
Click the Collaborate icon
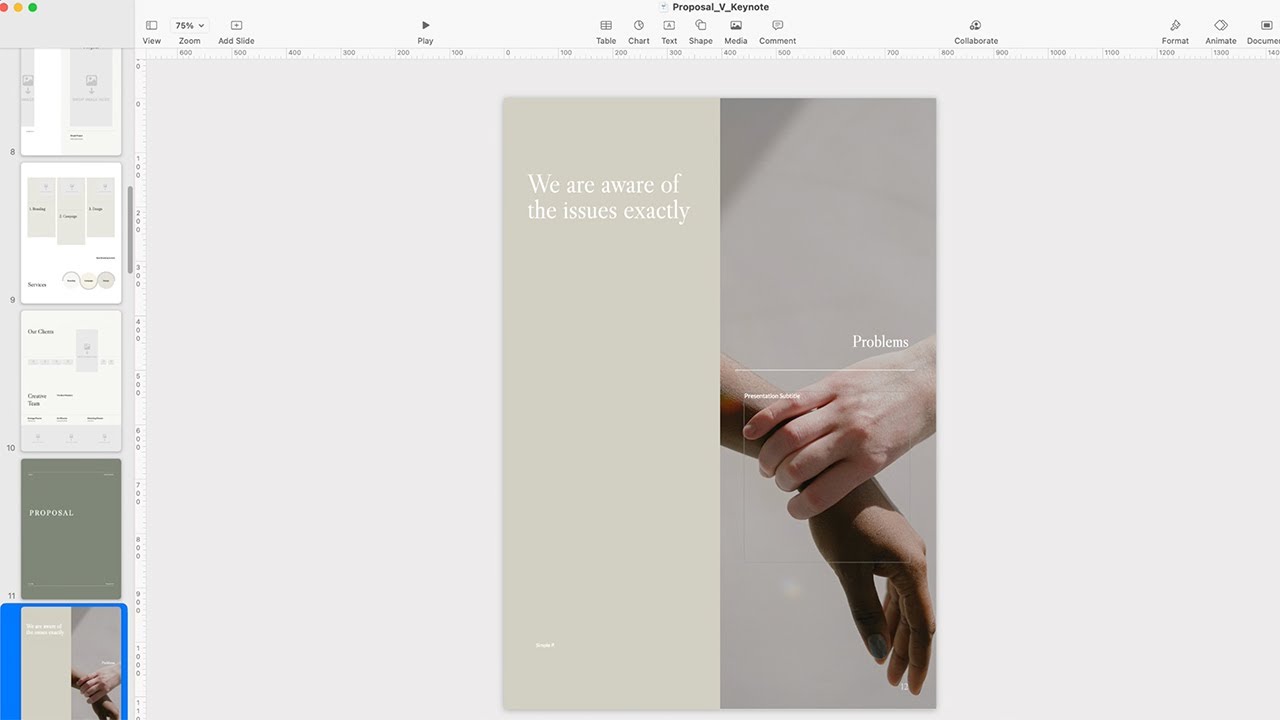point(975,25)
